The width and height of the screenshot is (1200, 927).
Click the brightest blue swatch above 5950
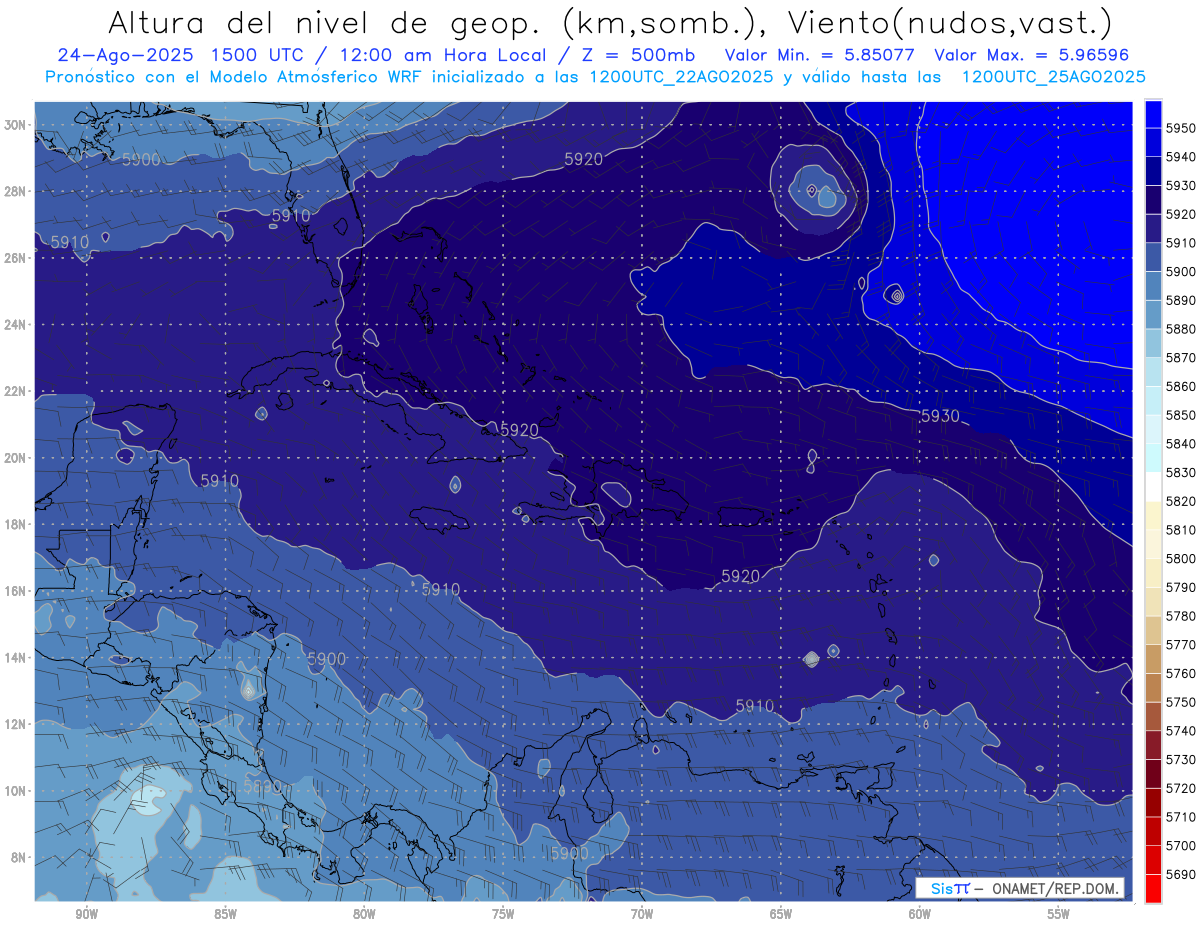point(1153,112)
